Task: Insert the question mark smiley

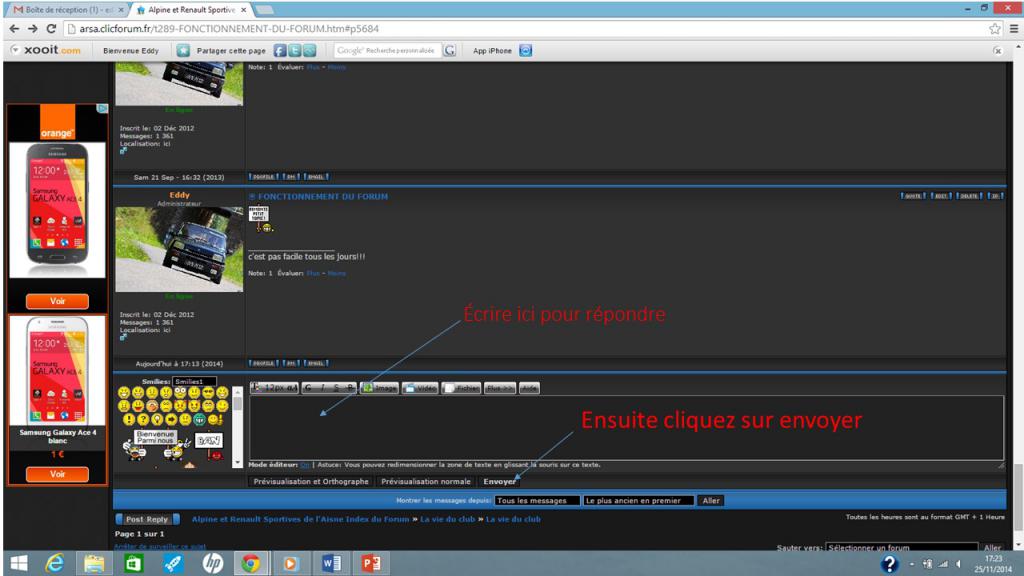Action: point(142,419)
